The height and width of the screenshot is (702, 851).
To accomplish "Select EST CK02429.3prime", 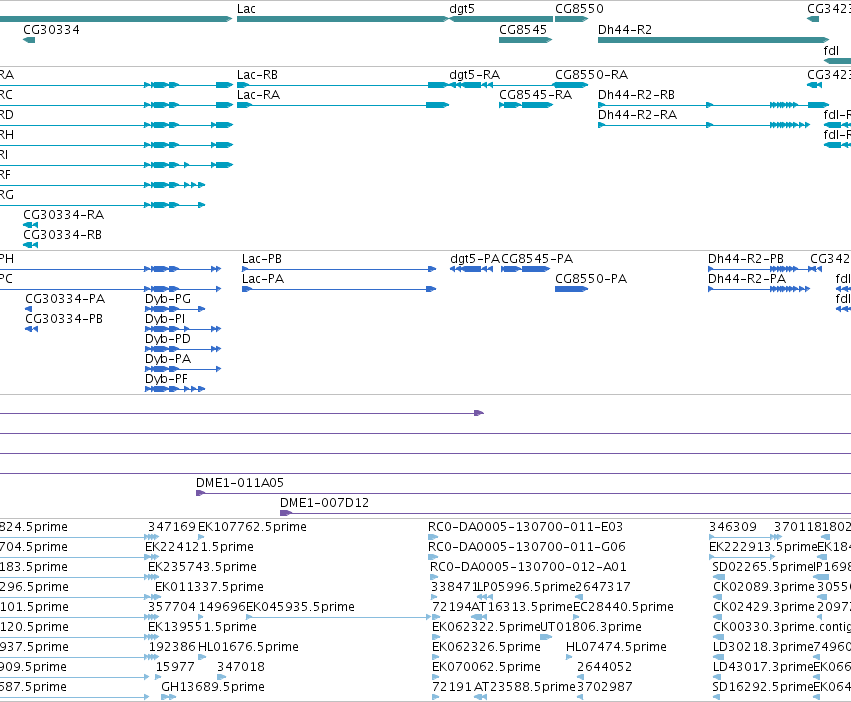I will click(x=764, y=607).
